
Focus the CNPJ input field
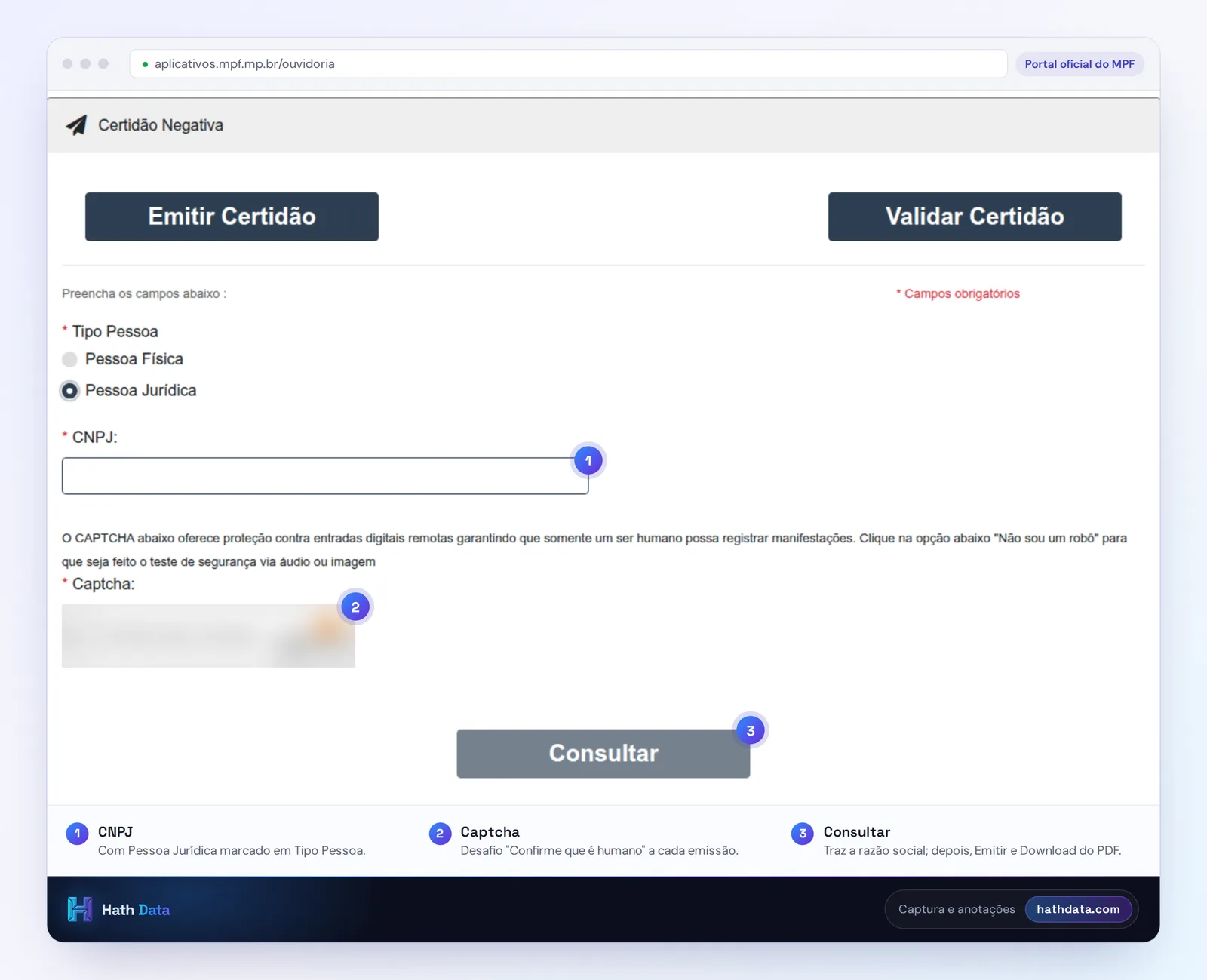(325, 476)
